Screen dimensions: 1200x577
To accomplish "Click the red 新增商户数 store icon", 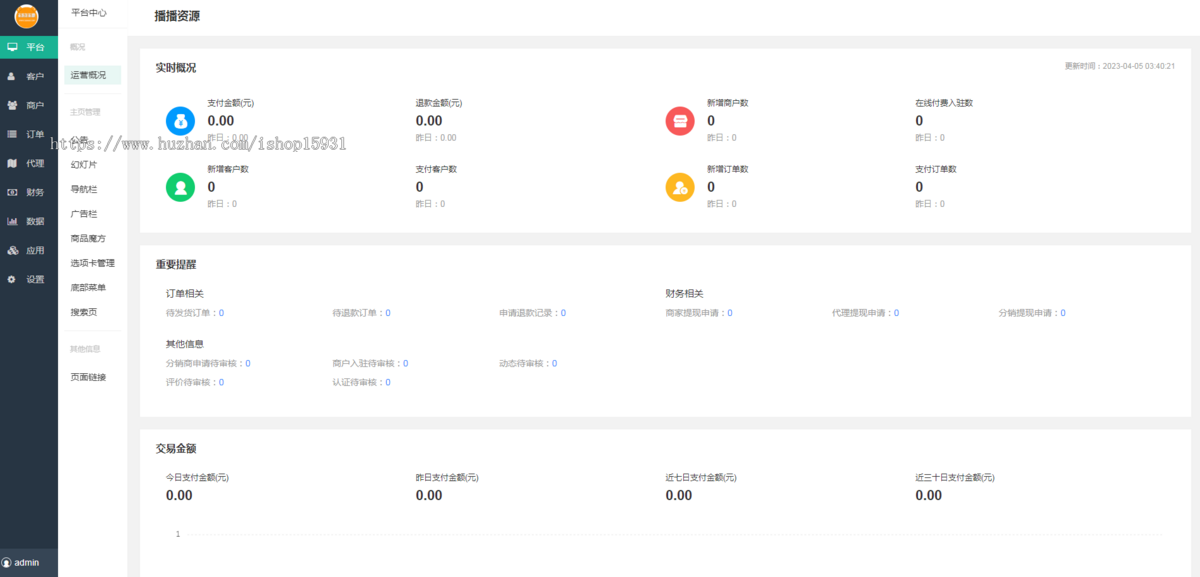I will point(680,121).
